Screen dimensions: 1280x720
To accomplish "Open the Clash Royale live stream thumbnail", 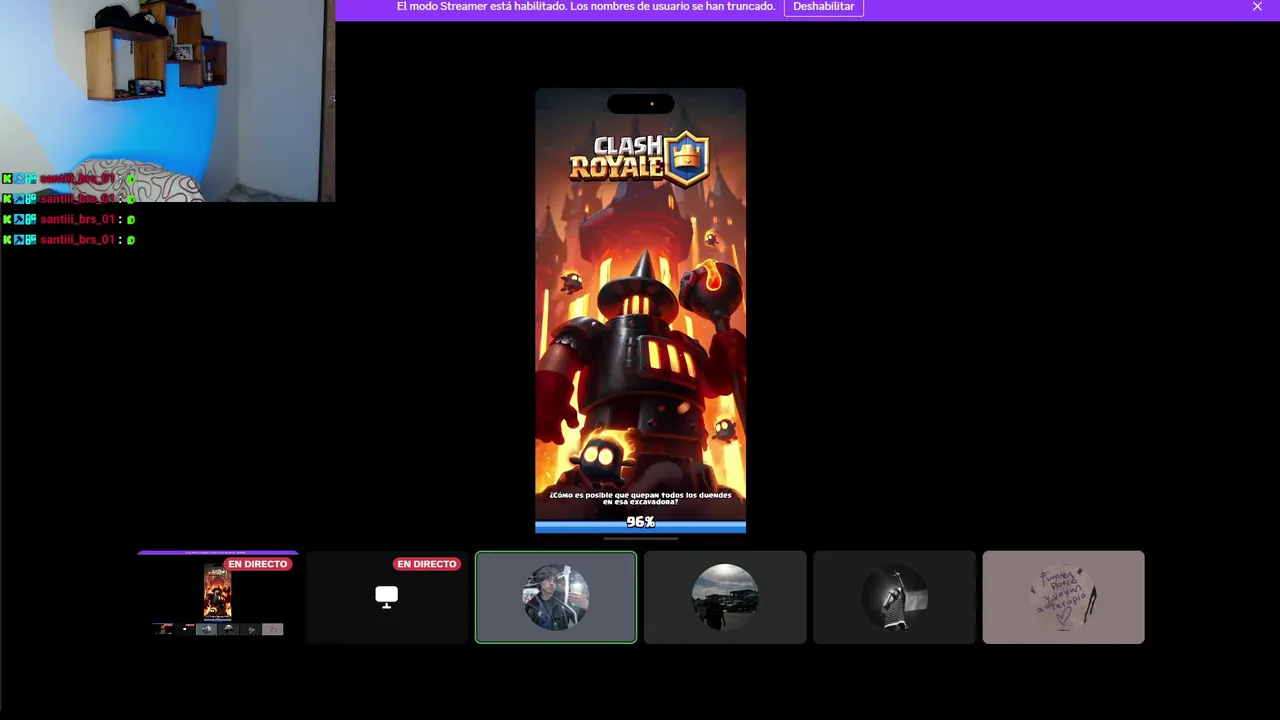I will pyautogui.click(x=218, y=597).
